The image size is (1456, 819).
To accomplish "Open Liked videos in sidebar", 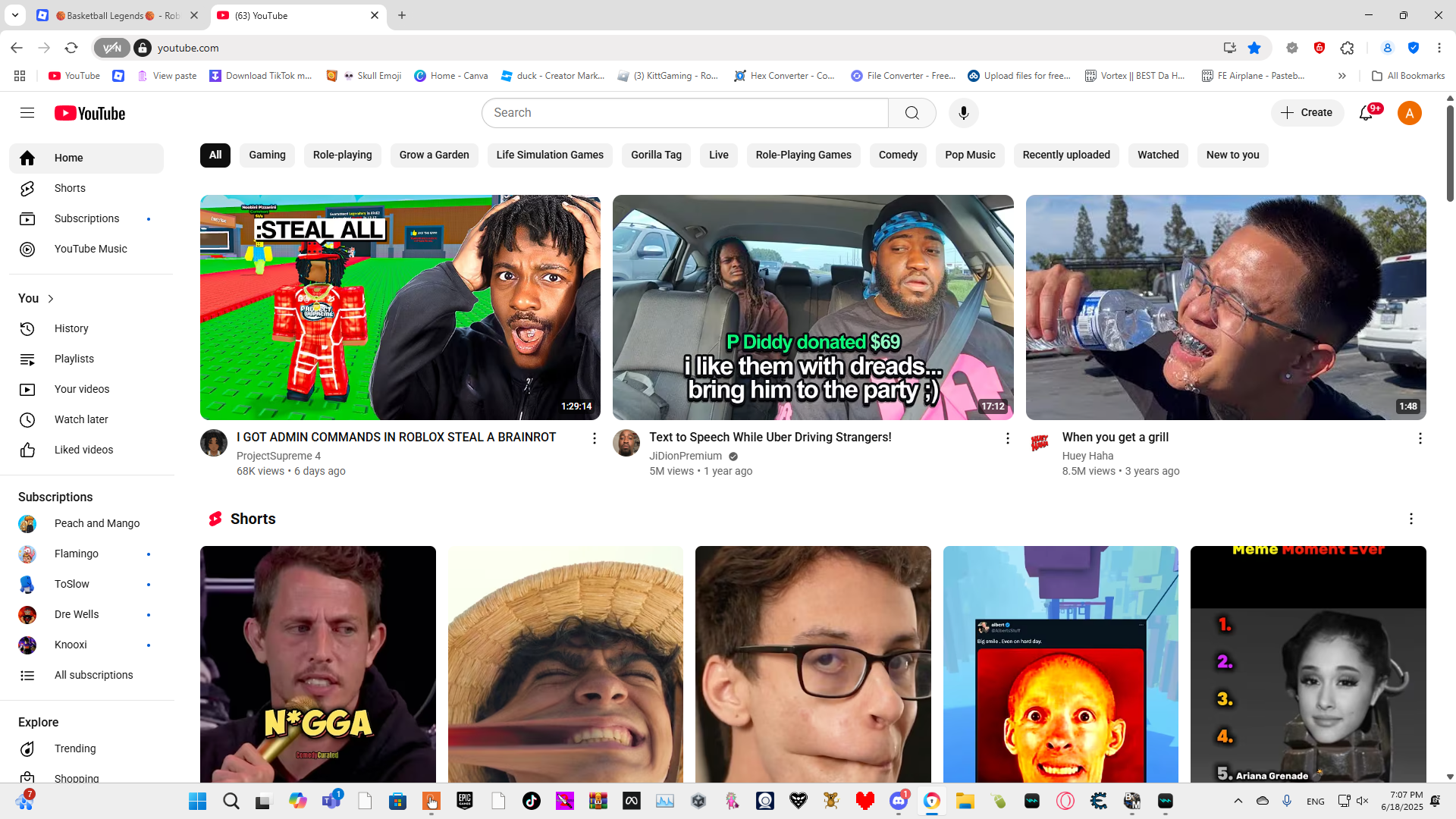I will point(83,450).
